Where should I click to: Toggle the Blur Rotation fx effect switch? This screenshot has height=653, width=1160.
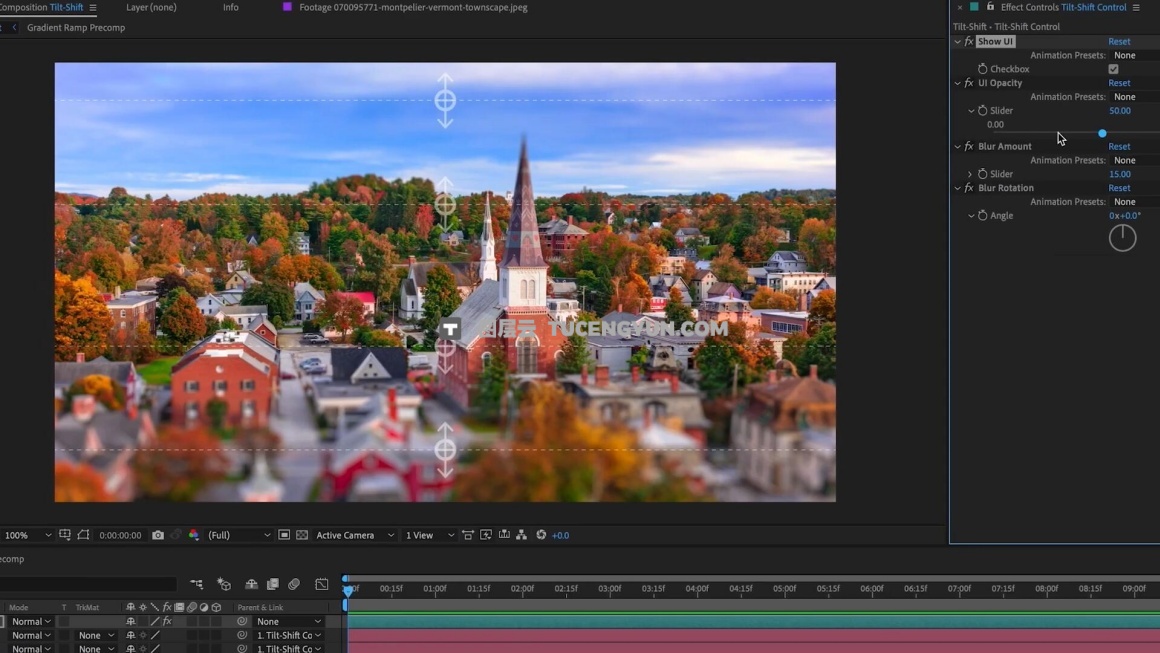click(x=969, y=188)
